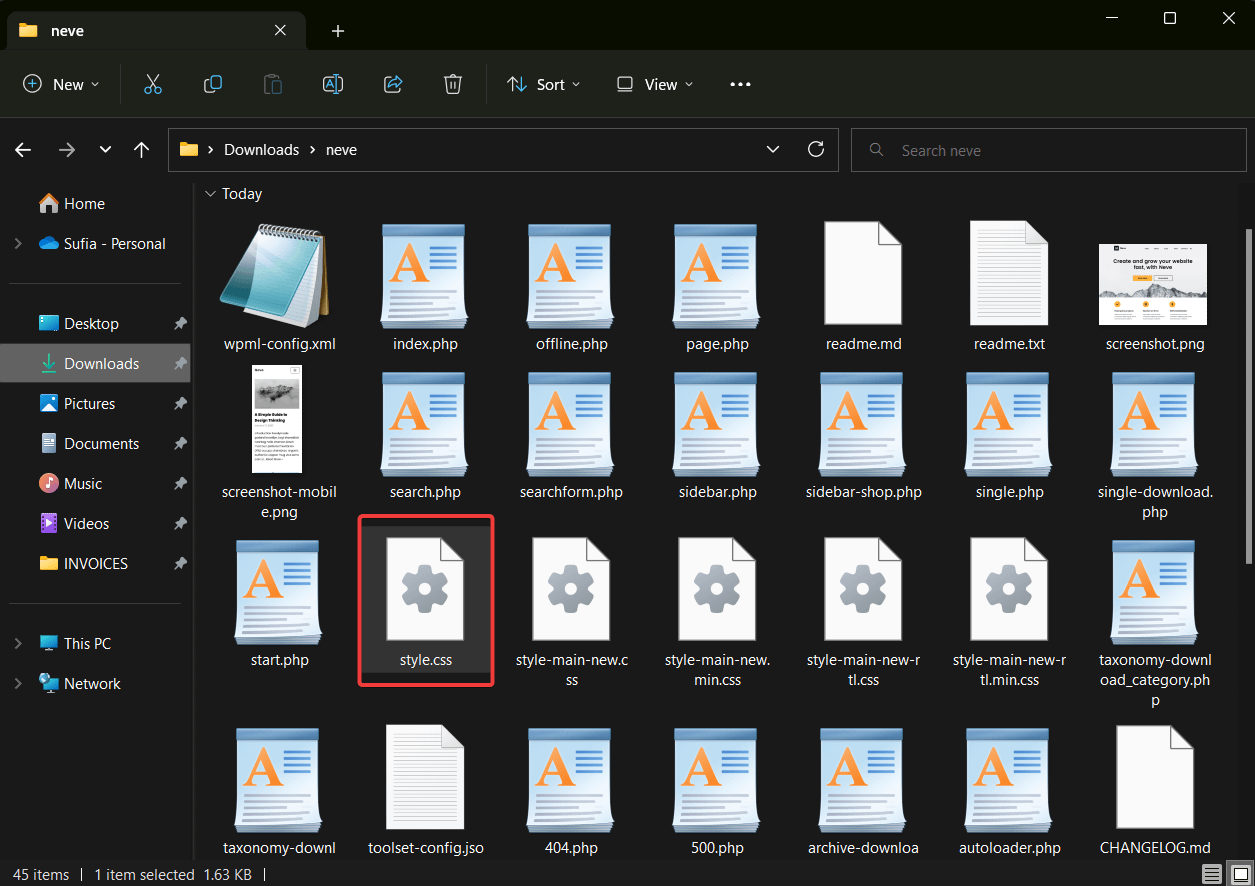Select the single.php file

1010,436
